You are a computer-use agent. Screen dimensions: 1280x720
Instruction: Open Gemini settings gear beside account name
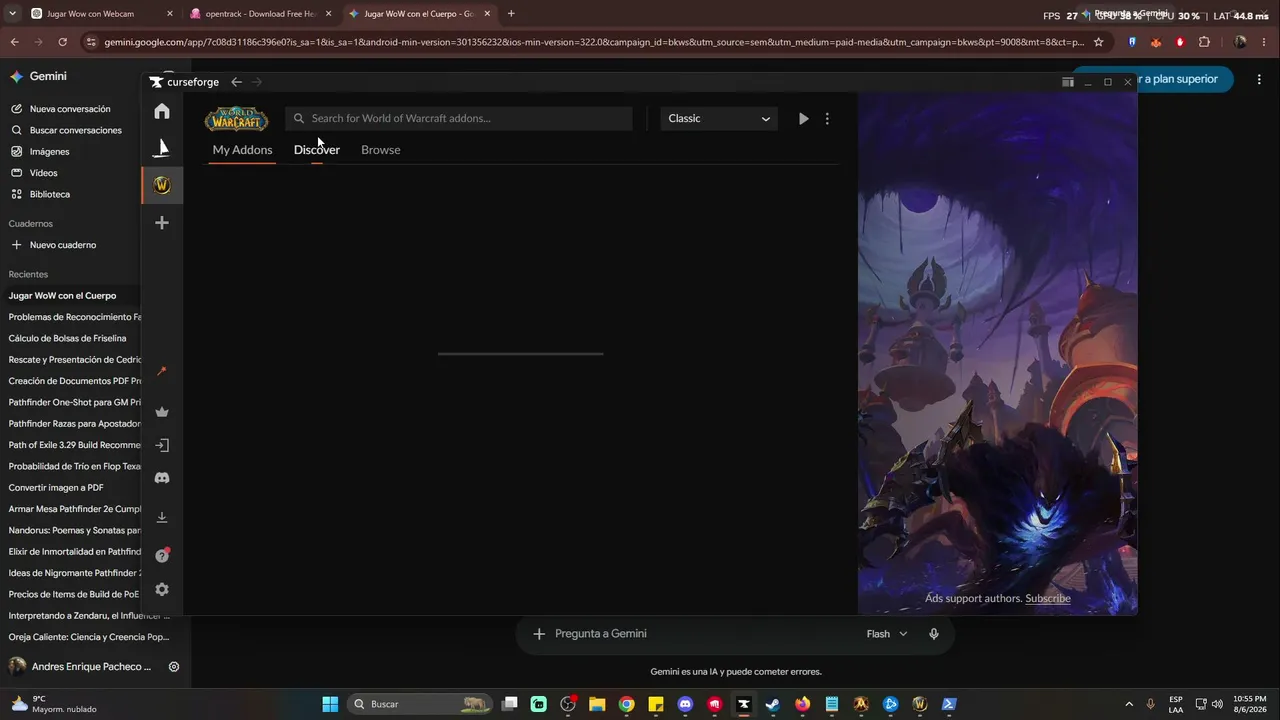click(174, 666)
